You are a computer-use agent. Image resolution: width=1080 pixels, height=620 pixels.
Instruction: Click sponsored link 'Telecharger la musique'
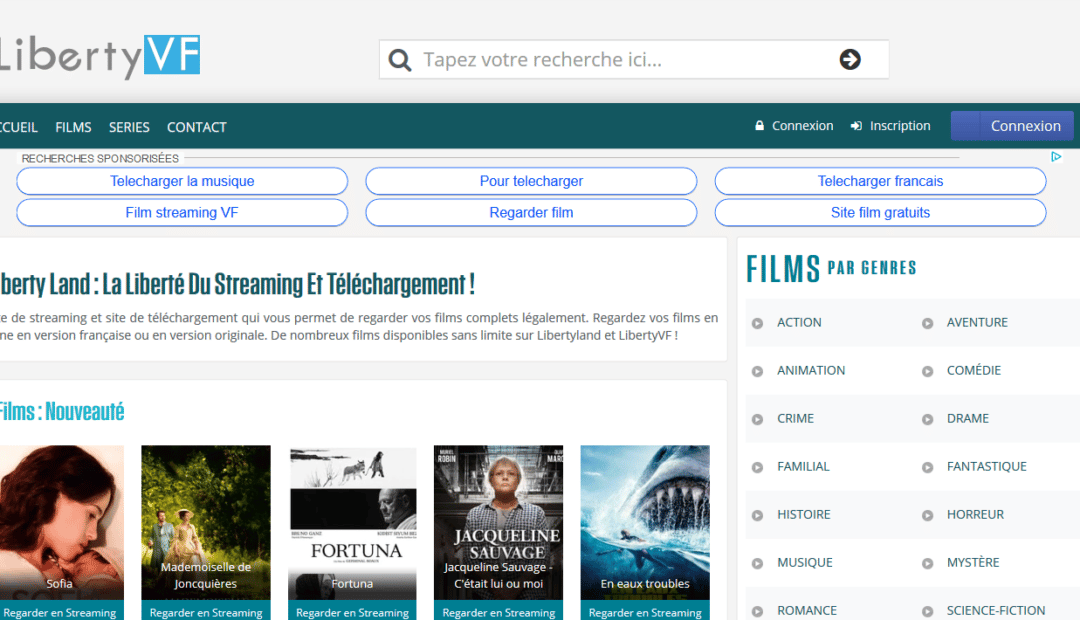click(x=182, y=181)
